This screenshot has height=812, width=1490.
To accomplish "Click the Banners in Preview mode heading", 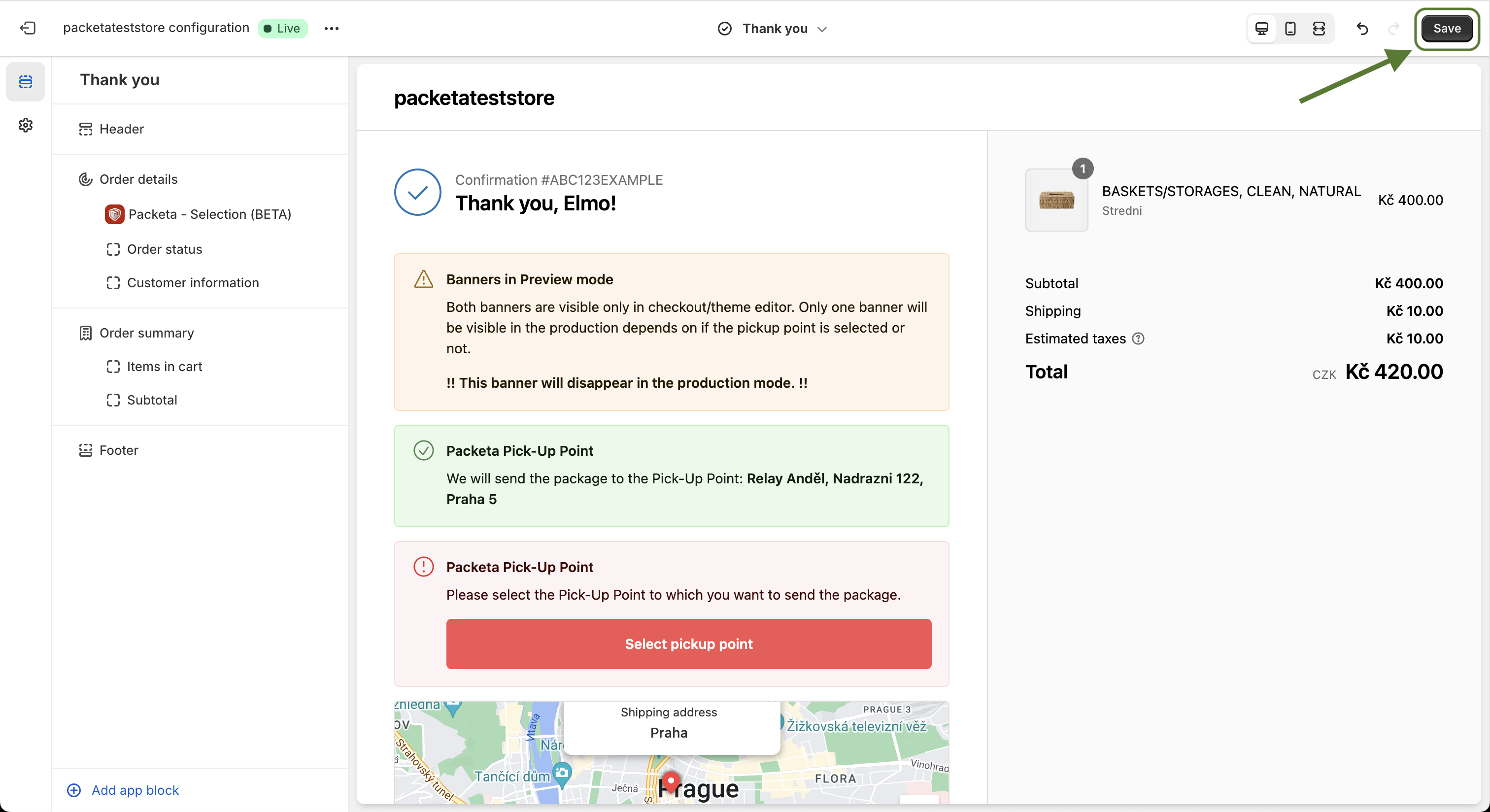I will [x=529, y=279].
